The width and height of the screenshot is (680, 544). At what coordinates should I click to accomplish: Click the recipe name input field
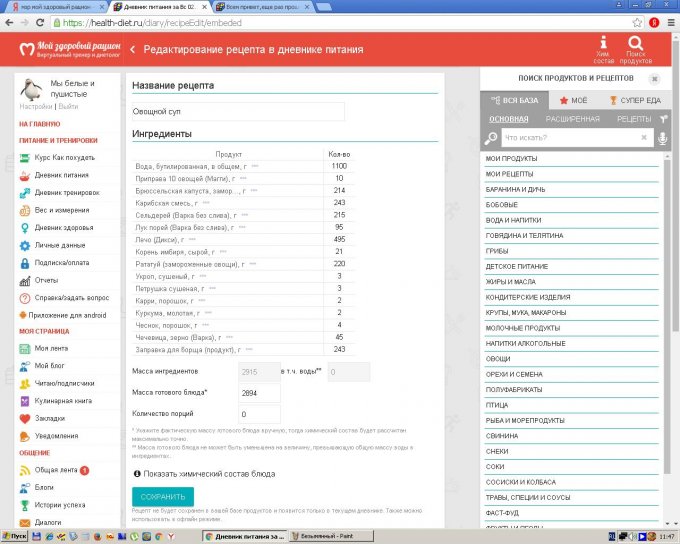[238, 112]
